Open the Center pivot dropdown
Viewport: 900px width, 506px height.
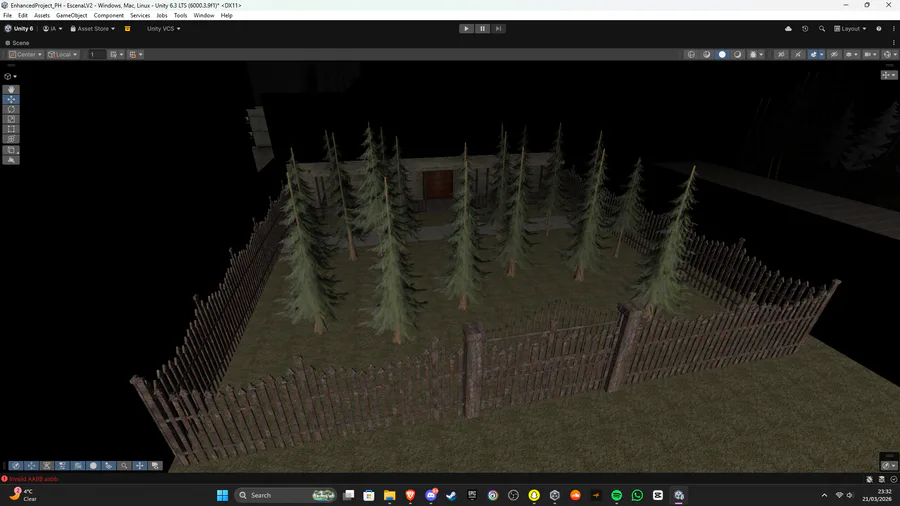click(25, 55)
